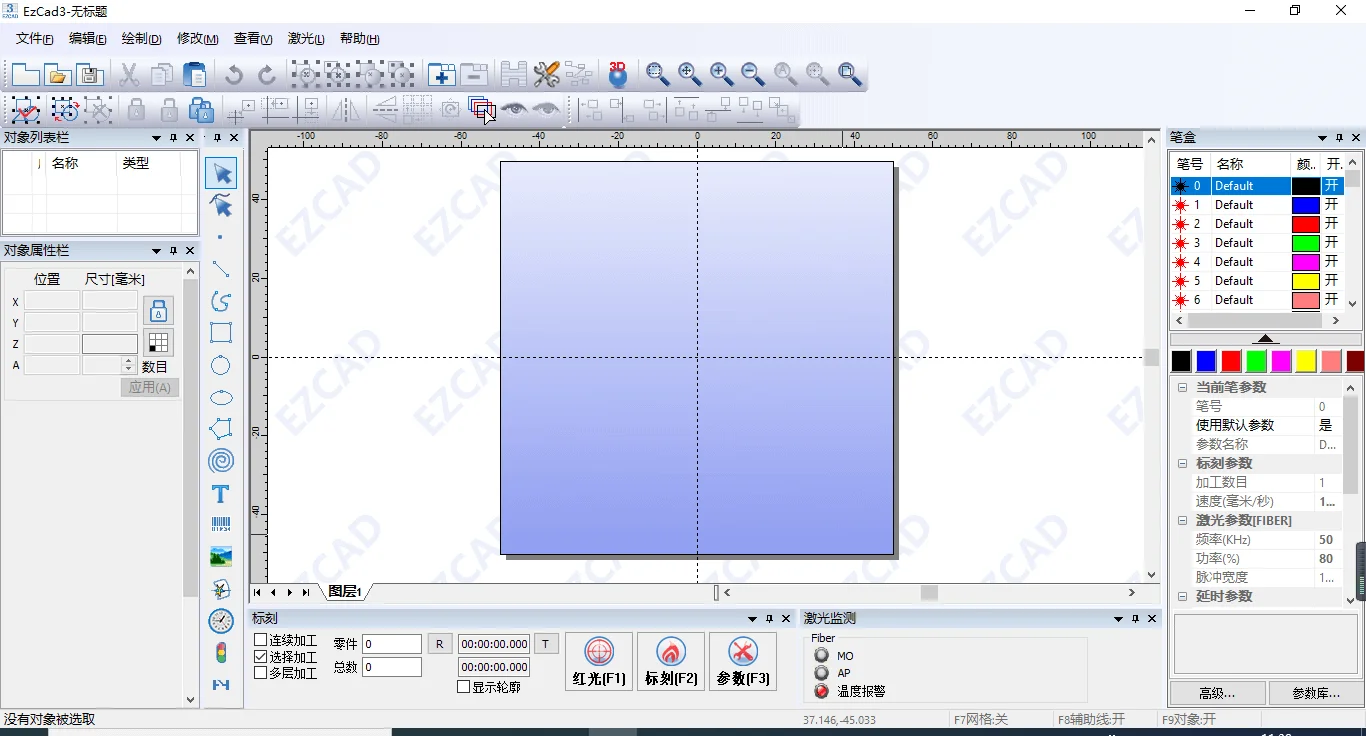1366x736 pixels.
Task: Open the 编辑 menu
Action: tap(88, 39)
